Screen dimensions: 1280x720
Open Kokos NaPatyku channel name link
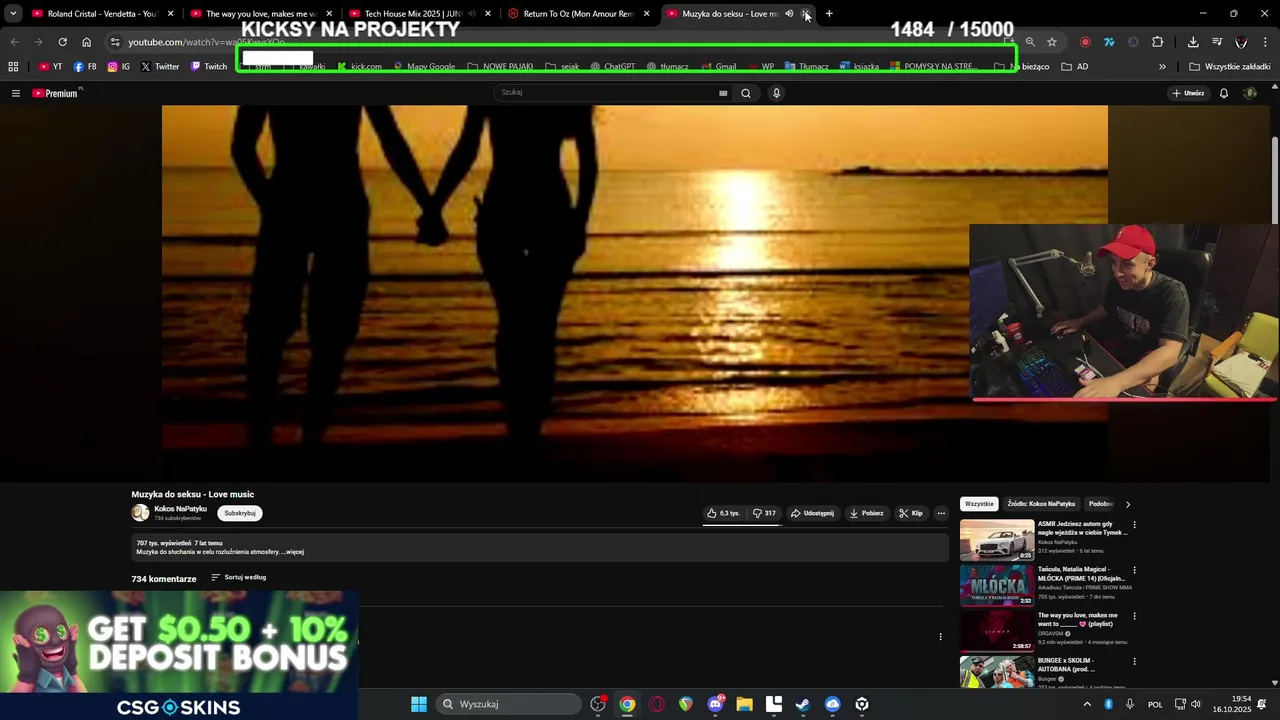(x=180, y=509)
